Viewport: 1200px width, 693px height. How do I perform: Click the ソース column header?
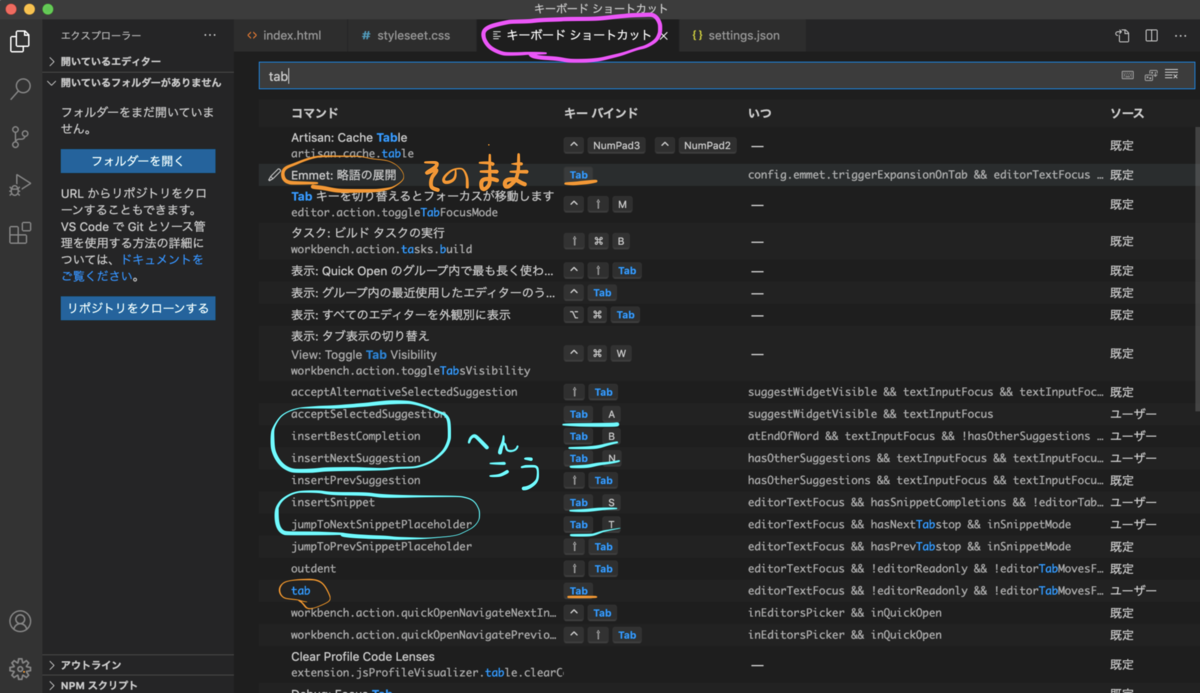coord(1127,113)
